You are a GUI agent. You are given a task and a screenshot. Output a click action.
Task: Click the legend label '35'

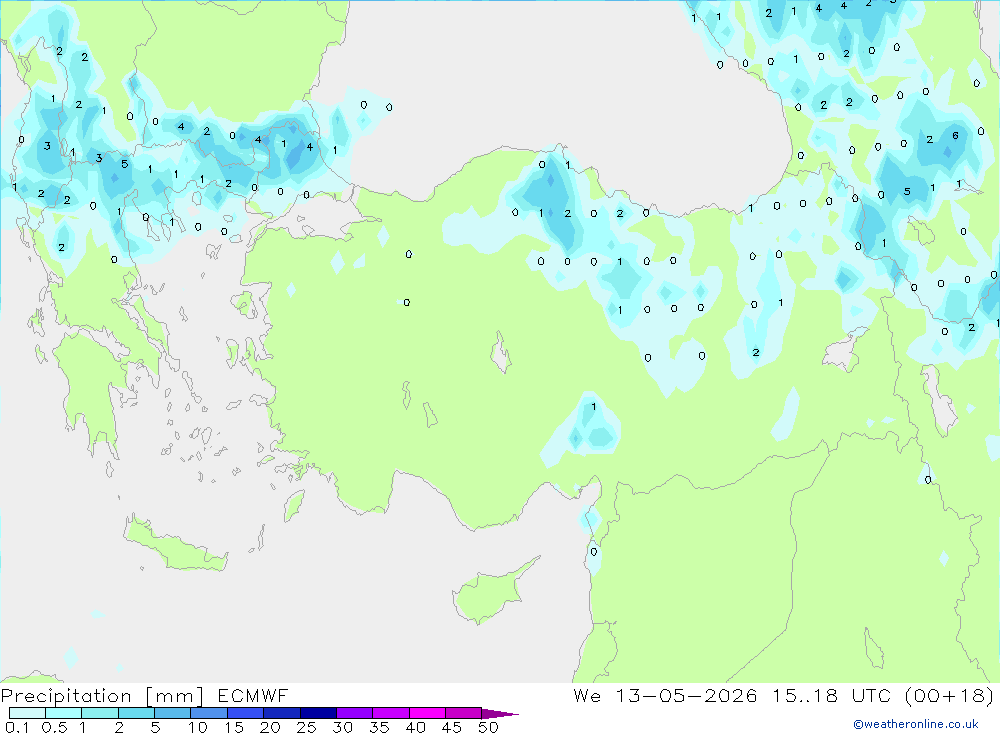click(379, 727)
